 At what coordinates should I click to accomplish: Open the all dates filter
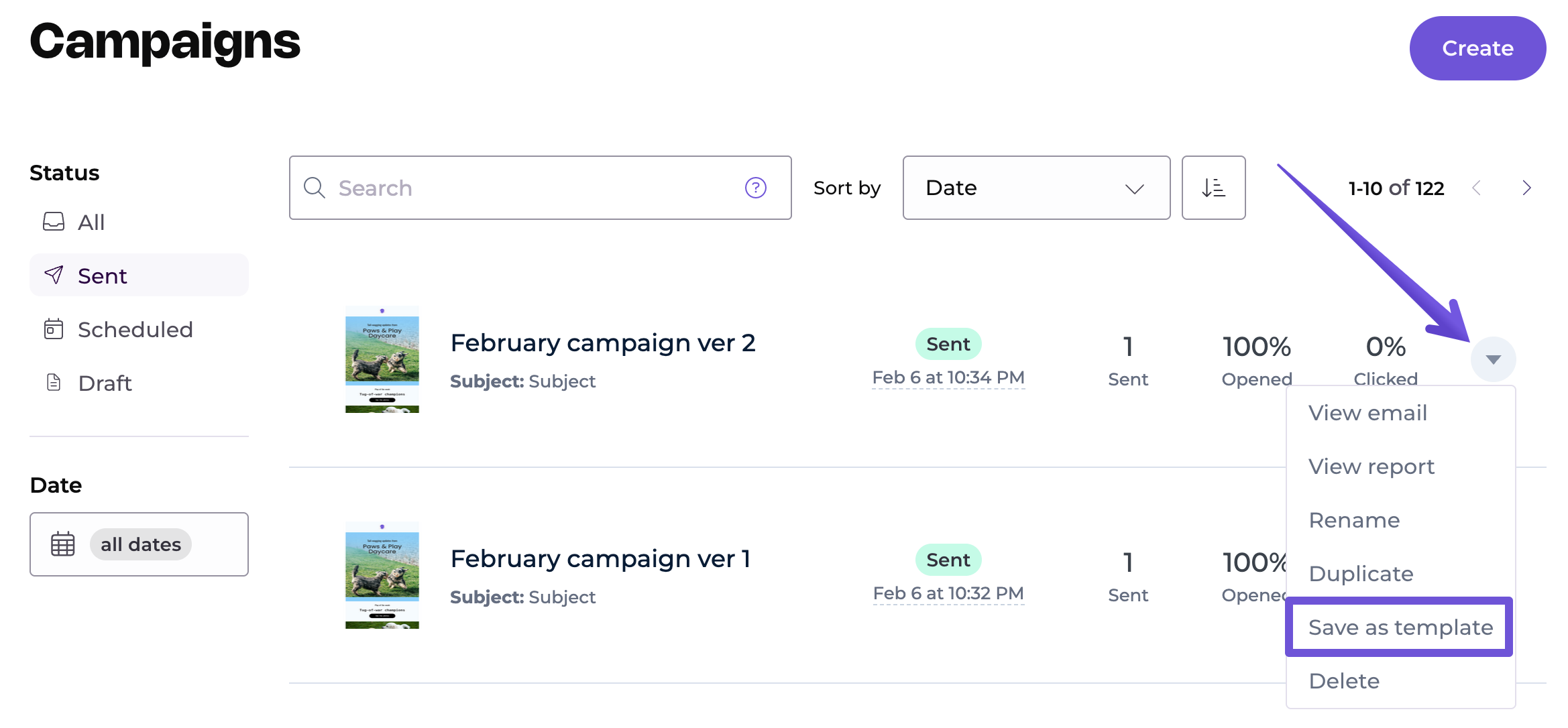141,544
